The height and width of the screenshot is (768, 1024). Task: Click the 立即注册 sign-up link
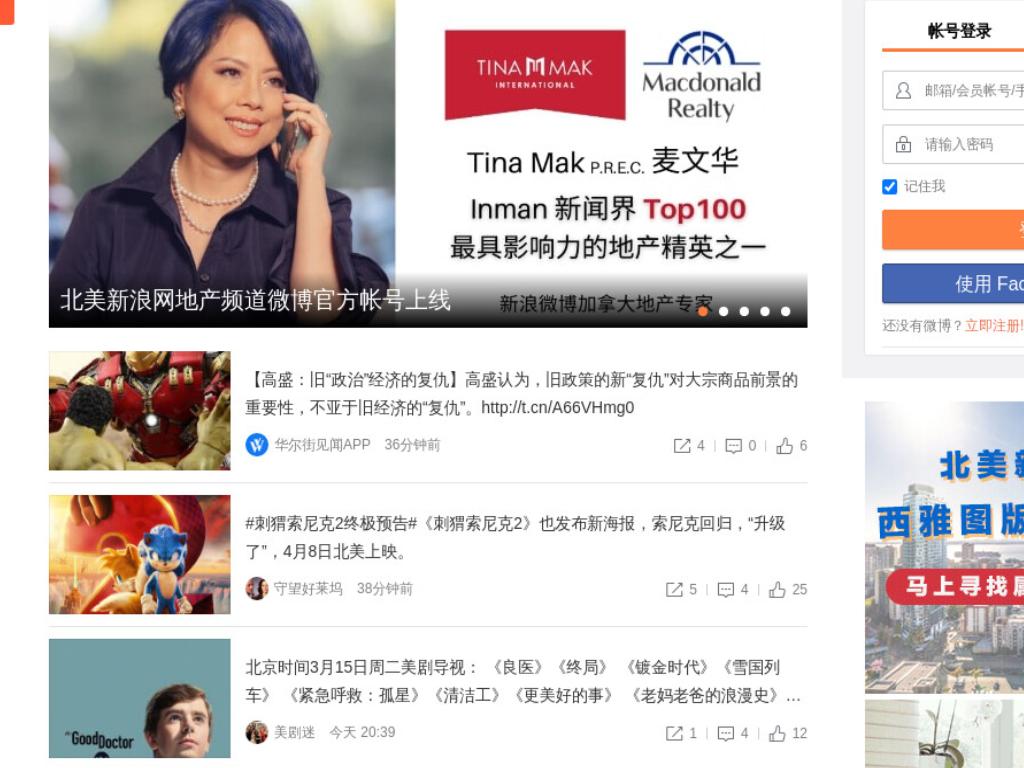coord(994,325)
